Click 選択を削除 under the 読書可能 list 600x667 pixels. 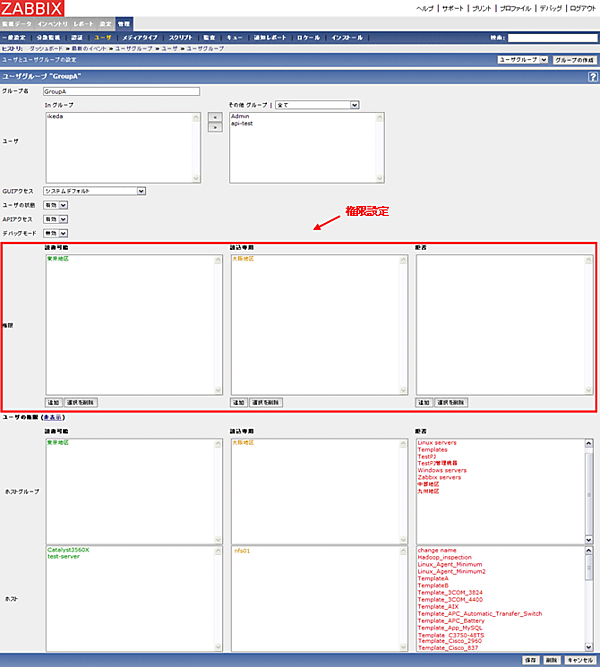point(80,402)
